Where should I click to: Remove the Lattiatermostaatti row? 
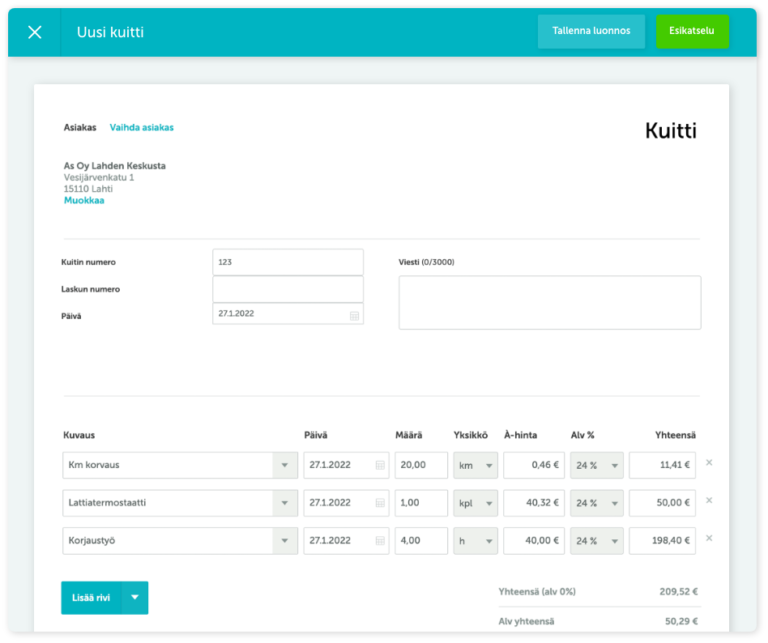(709, 500)
